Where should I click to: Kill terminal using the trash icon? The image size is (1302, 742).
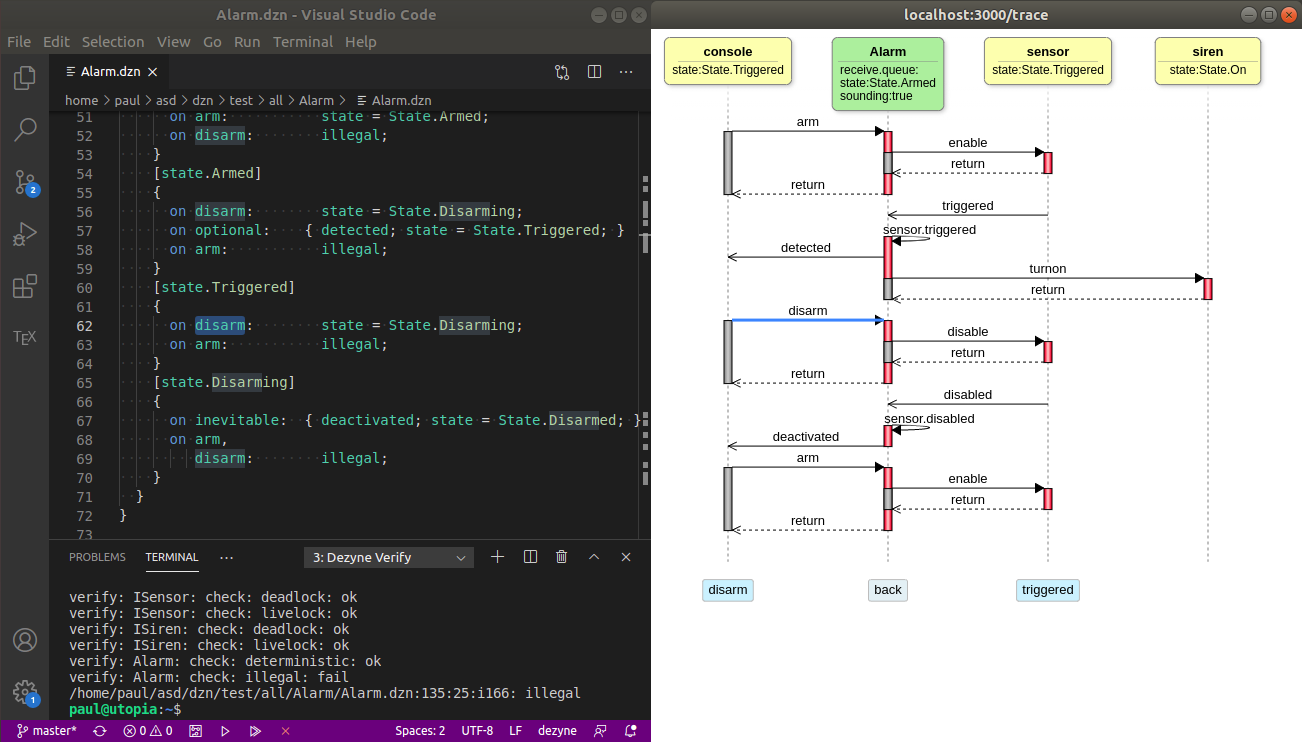point(562,557)
